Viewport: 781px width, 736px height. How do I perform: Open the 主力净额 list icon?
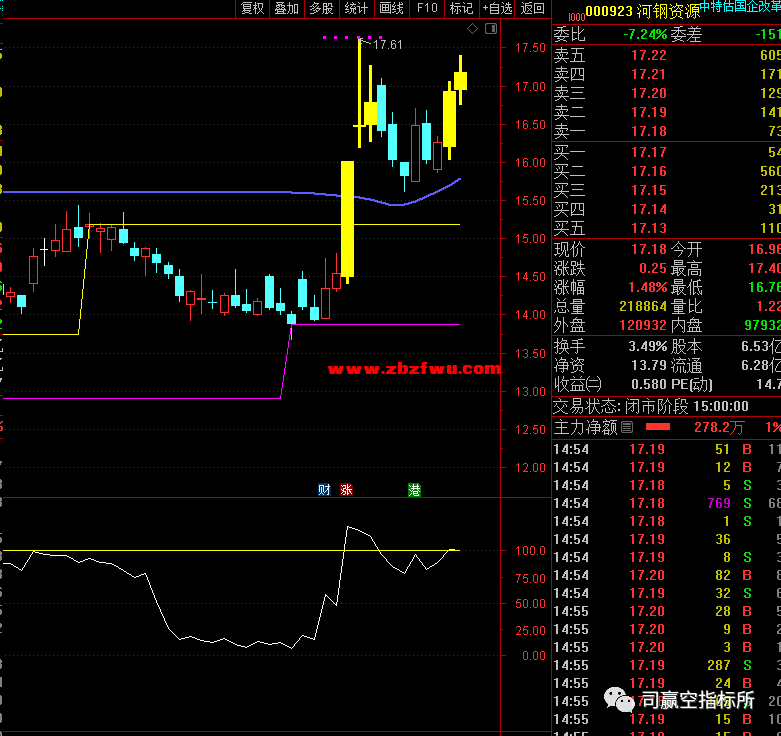point(627,427)
